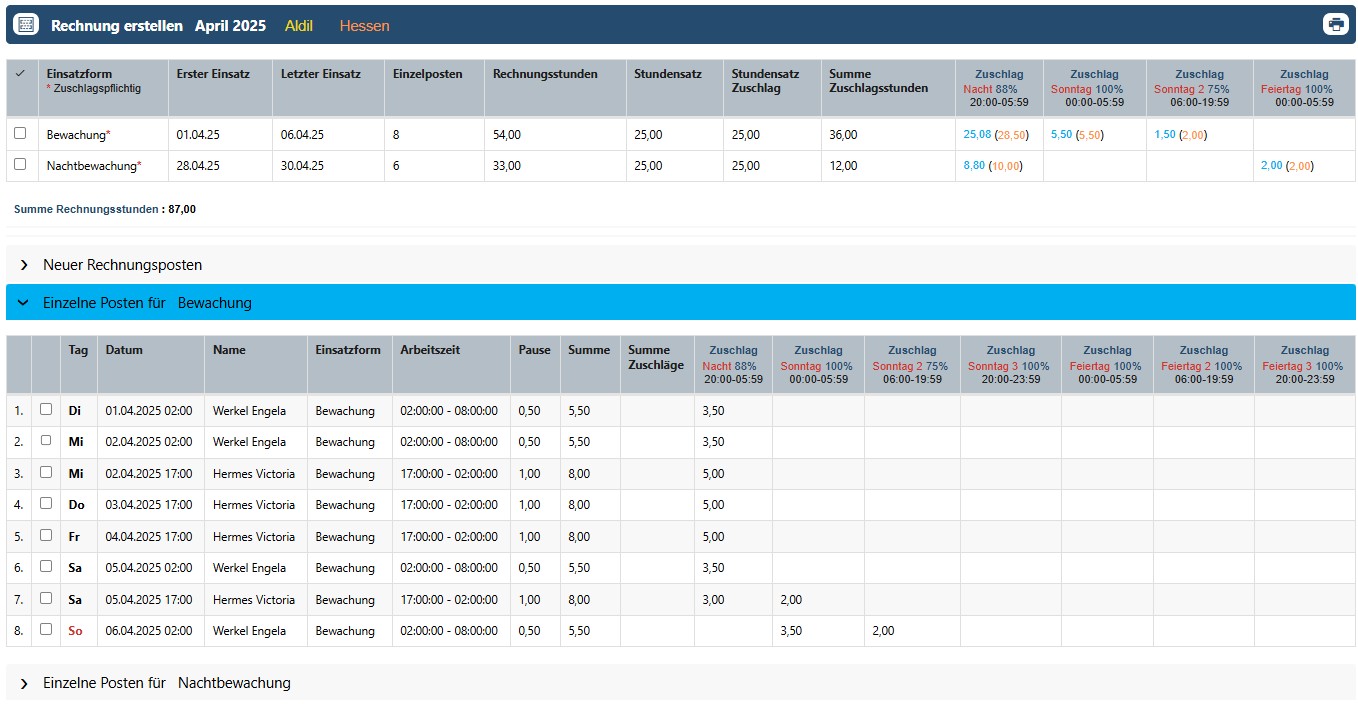
Task: Expand the Neuer Rechnungsposten section
Action: (x=24, y=265)
